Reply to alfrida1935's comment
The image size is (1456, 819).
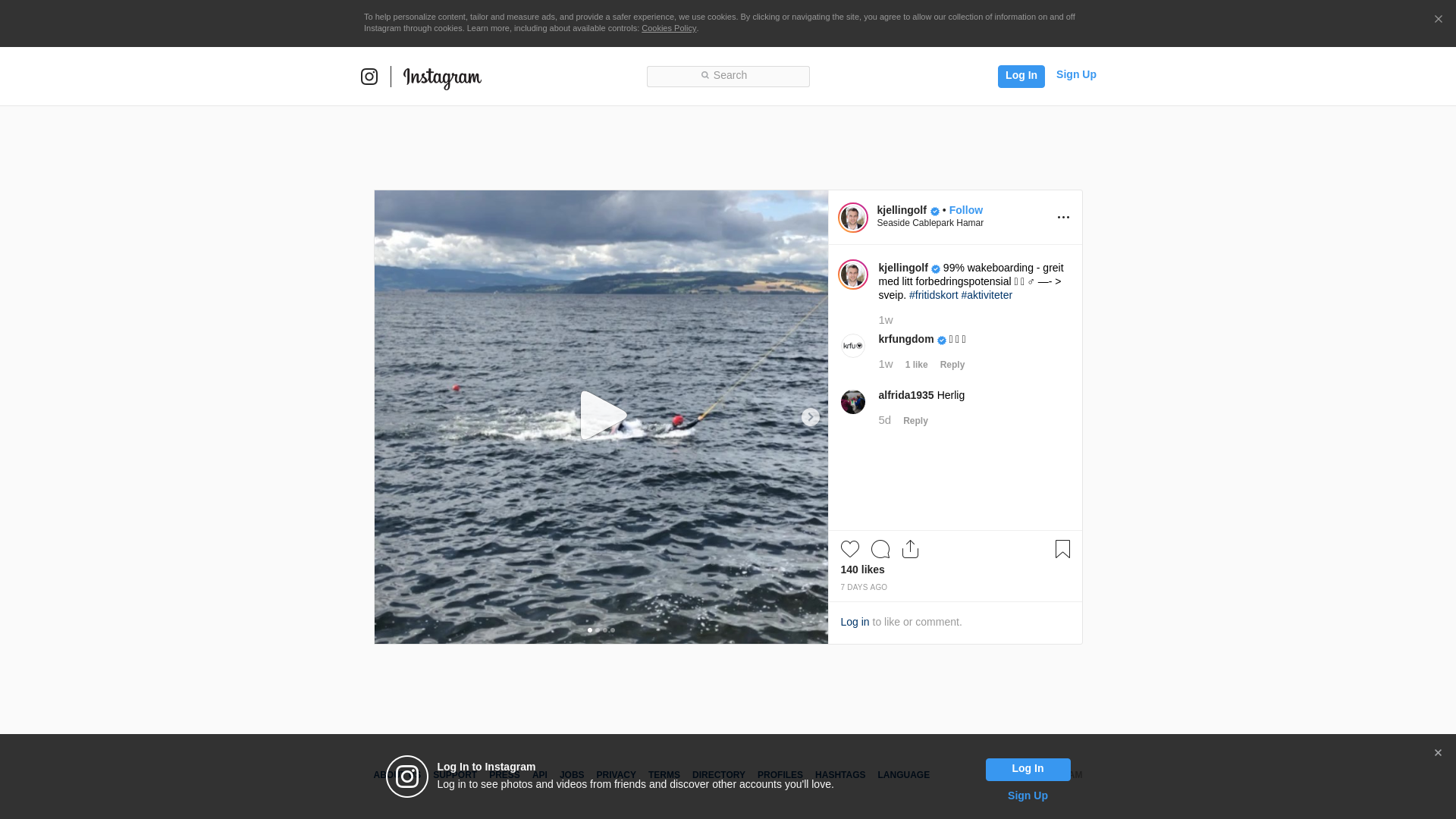pos(915,421)
